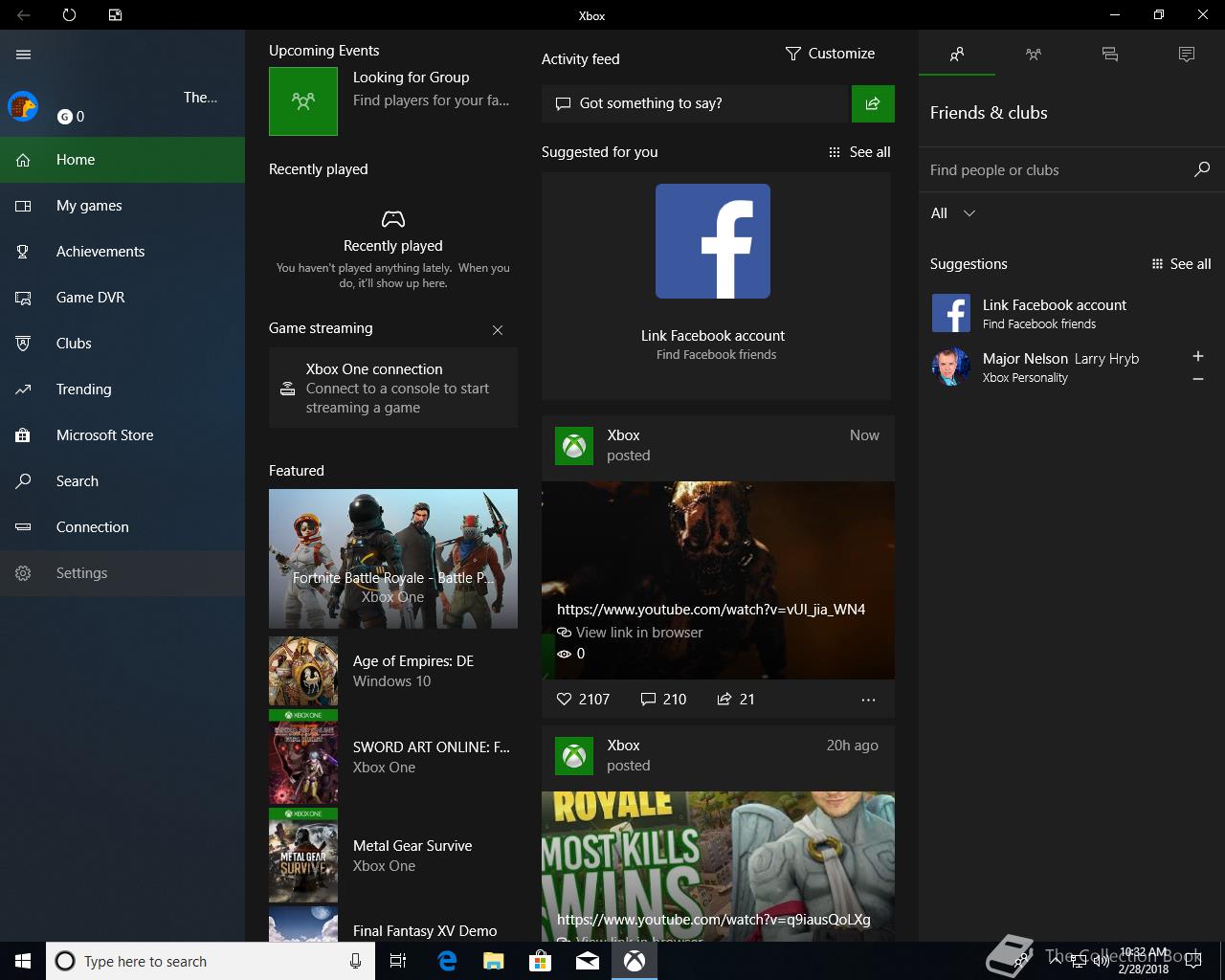
Task: Open Microsoft Store taskbar icon
Action: pyautogui.click(x=541, y=961)
